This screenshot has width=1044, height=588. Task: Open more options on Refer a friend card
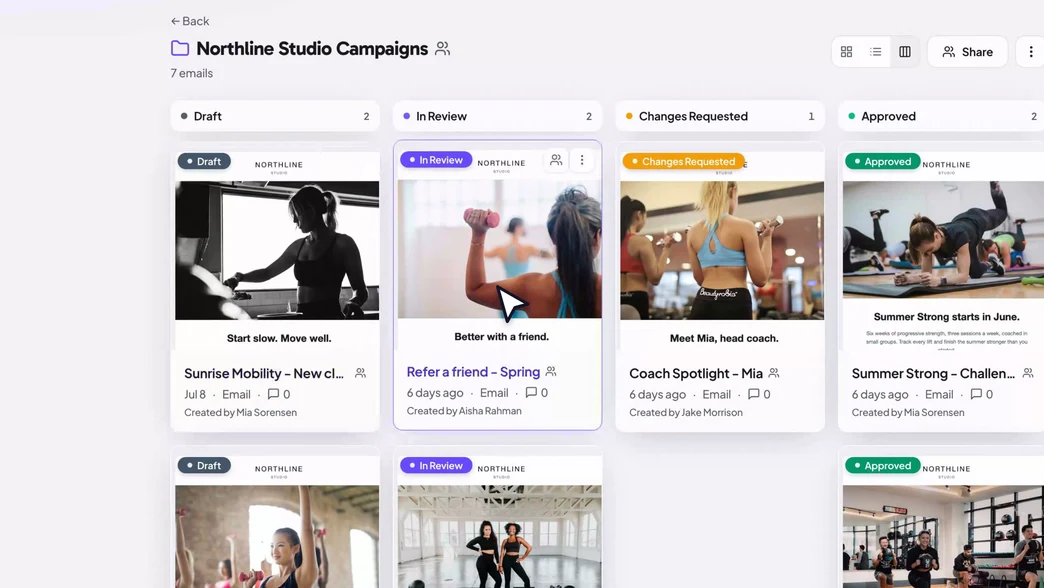(x=582, y=160)
